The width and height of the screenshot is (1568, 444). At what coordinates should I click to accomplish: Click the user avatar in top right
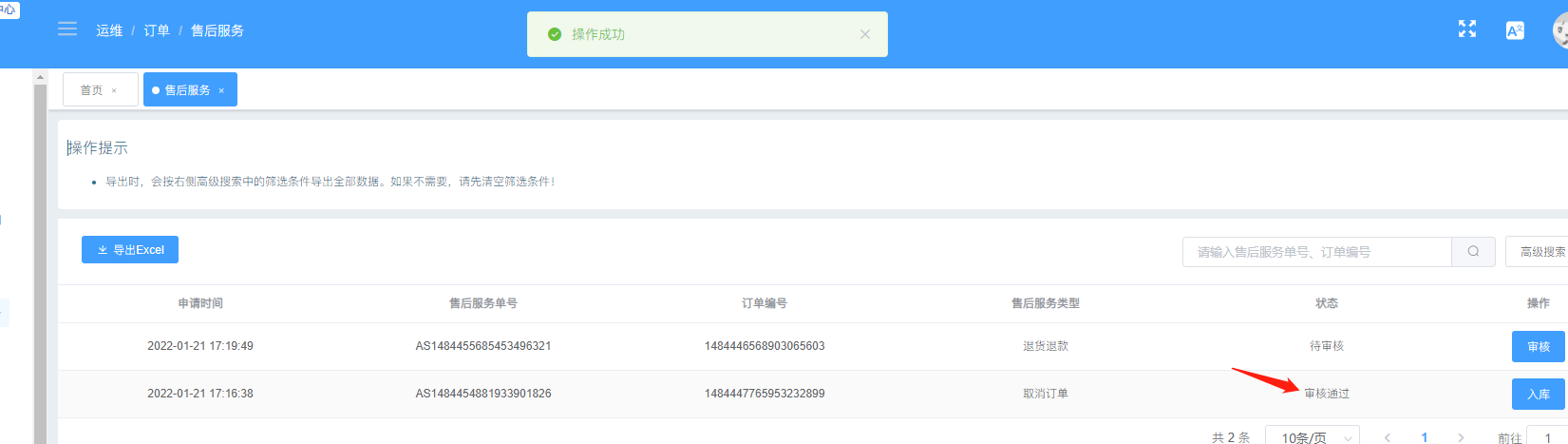pyautogui.click(x=1559, y=30)
